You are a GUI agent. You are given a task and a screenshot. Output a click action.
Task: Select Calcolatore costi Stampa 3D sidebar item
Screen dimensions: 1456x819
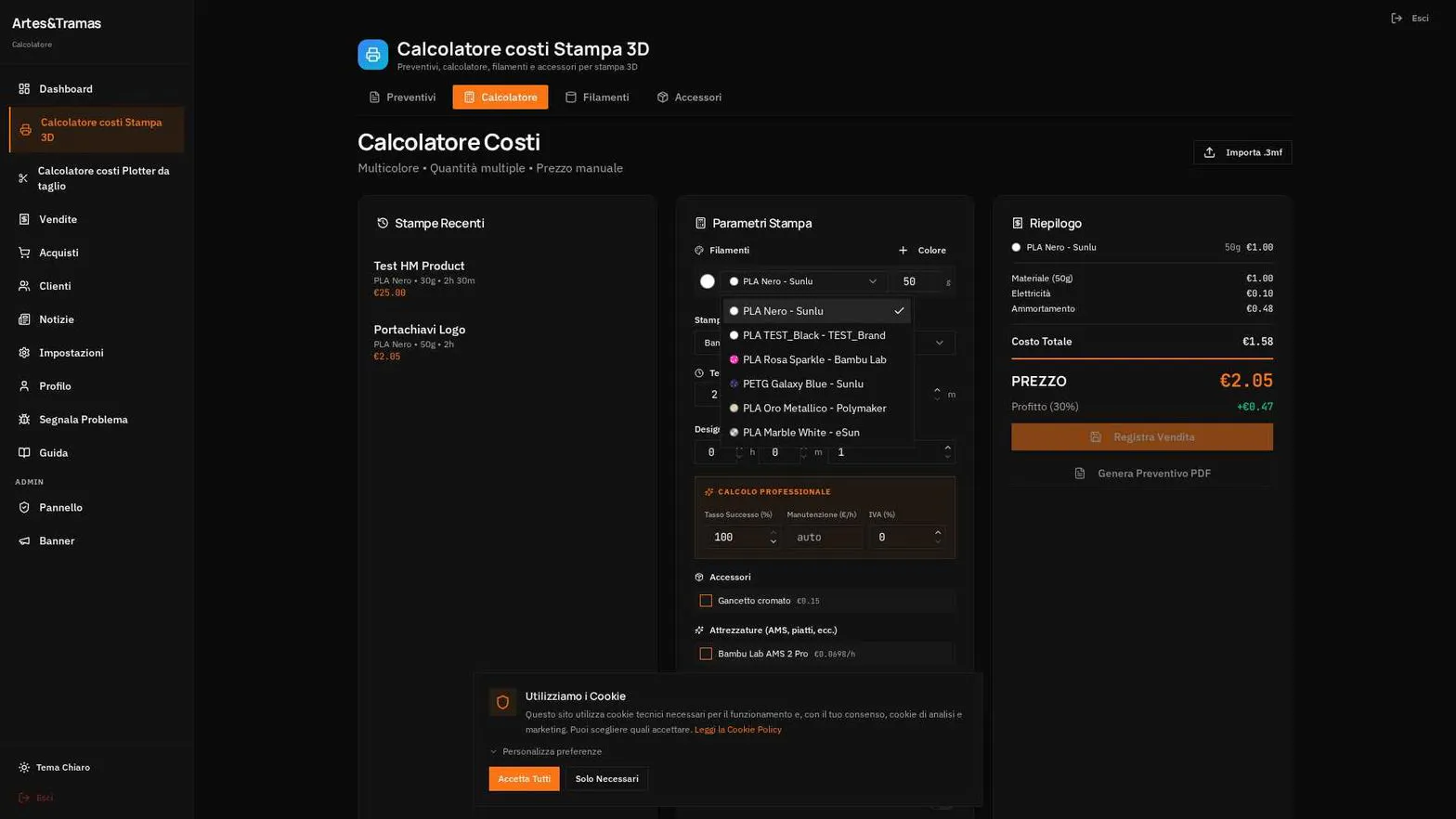(x=97, y=130)
